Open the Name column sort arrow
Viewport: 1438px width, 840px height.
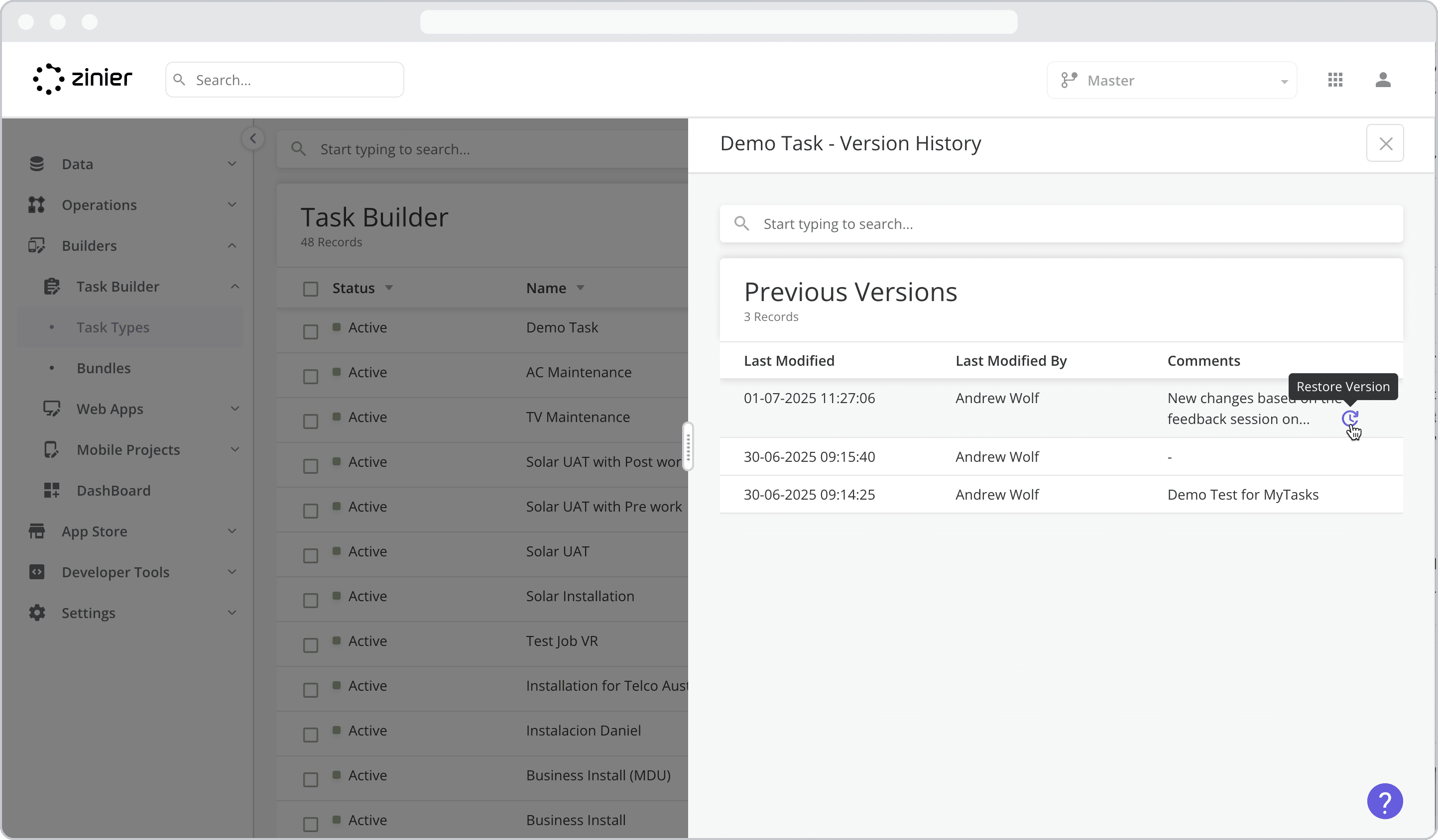581,288
